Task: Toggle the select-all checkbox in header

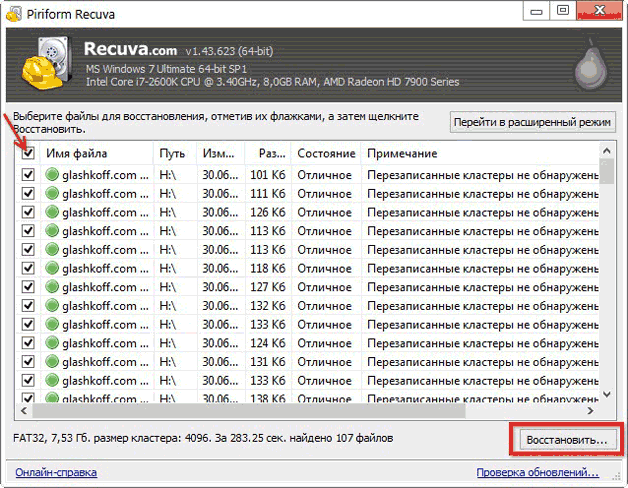Action: pyautogui.click(x=28, y=153)
